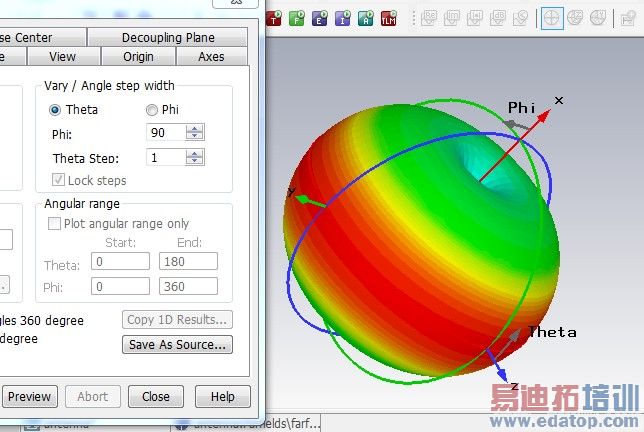Viewport: 644px width, 432px height.
Task: Click the dB scale plot icon
Action: coord(498,18)
